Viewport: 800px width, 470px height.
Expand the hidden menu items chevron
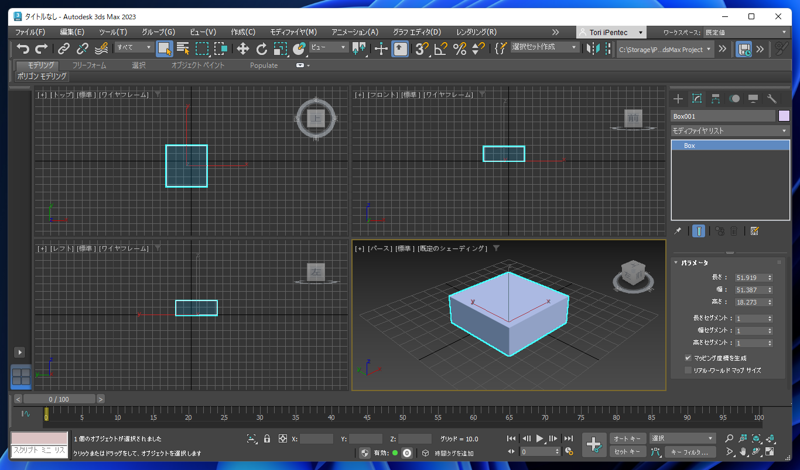point(555,32)
